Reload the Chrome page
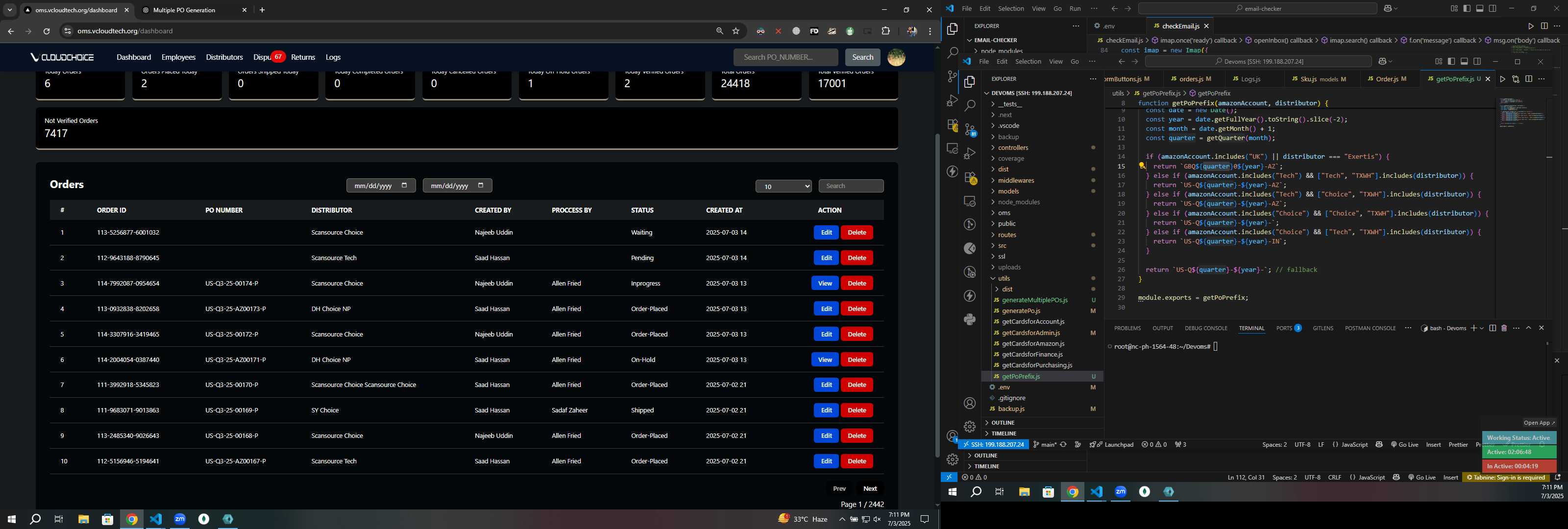 tap(46, 31)
